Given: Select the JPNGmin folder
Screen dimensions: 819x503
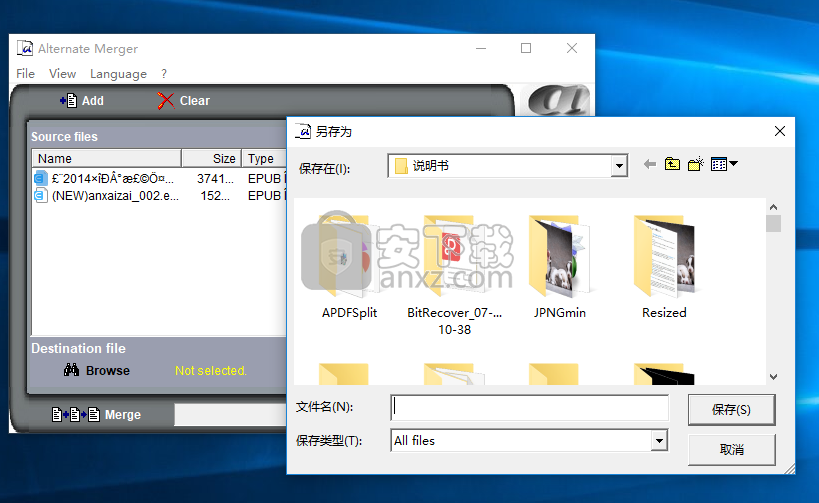Looking at the screenshot, I should [559, 267].
